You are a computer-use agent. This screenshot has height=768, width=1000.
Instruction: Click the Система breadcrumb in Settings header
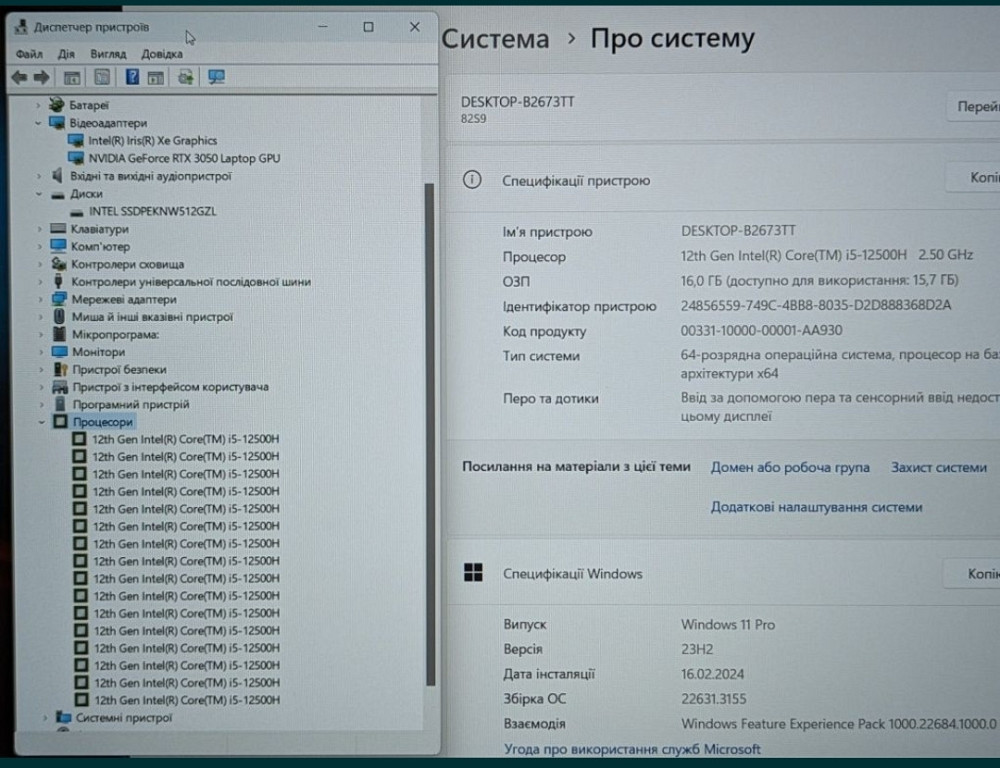[495, 39]
